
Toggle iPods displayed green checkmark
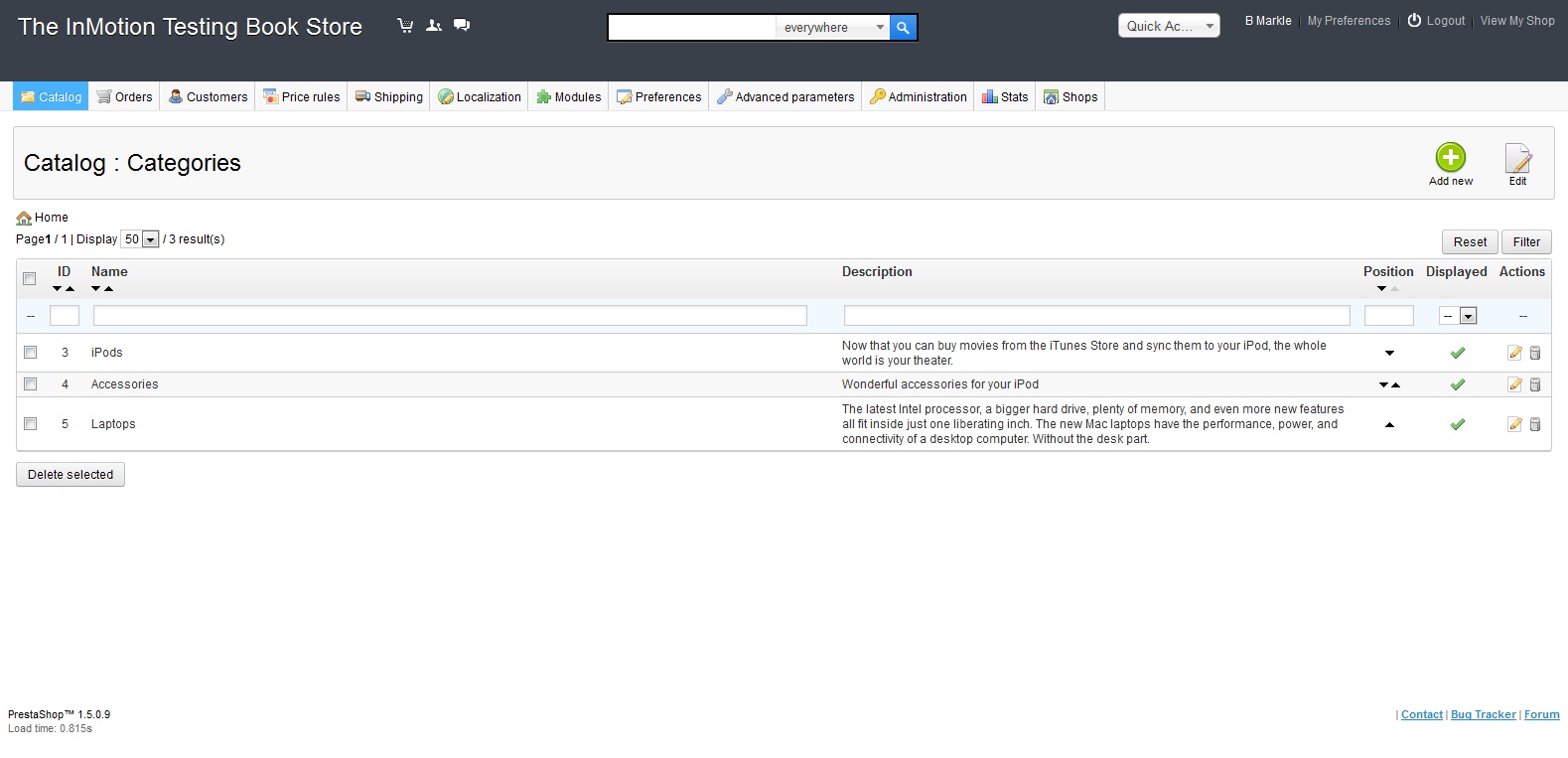1458,353
